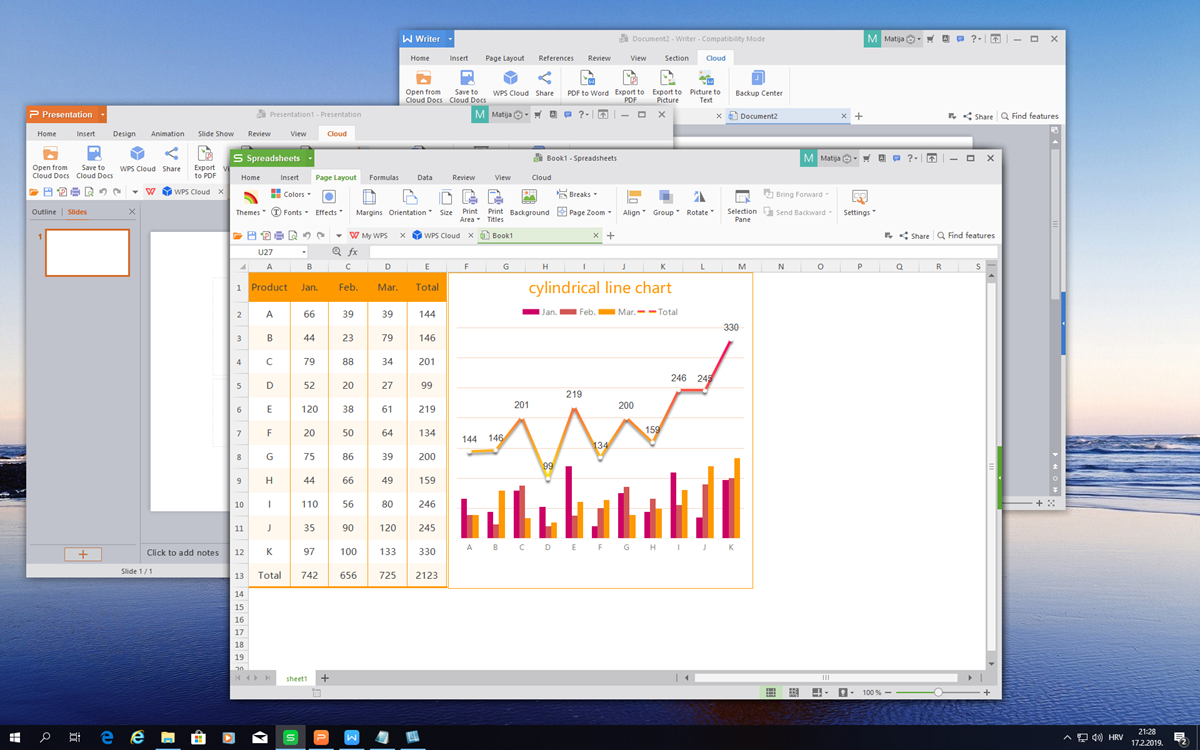Expand the Align dropdown
1200x750 pixels.
tap(634, 203)
